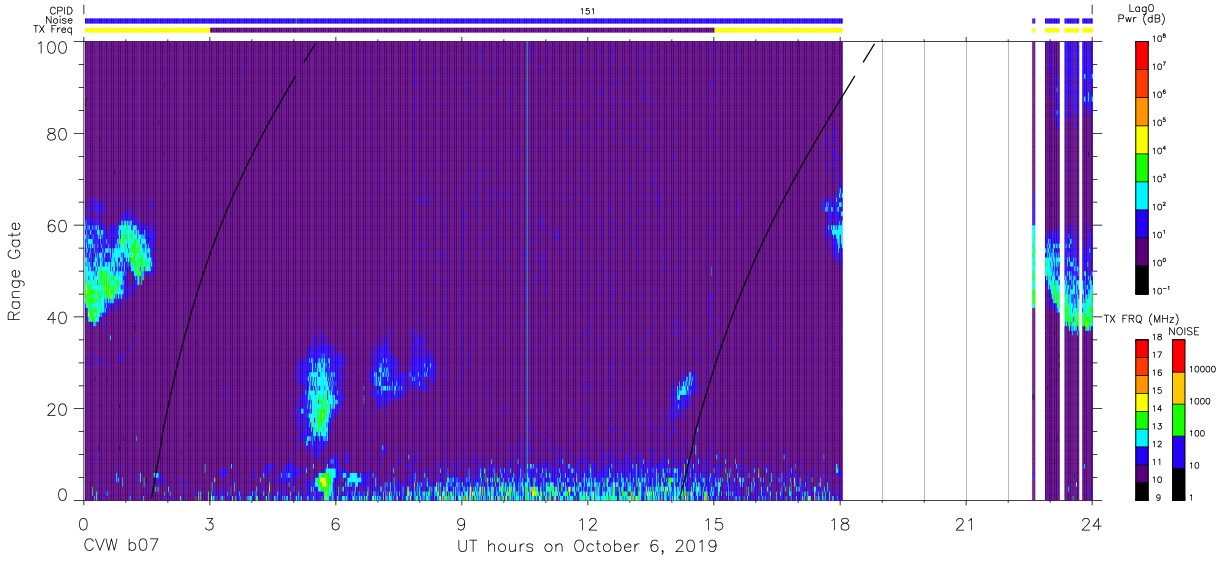1228x567 pixels.
Task: Select the purple 10-11 MHz frequency swatch
Action: pyautogui.click(x=1141, y=472)
